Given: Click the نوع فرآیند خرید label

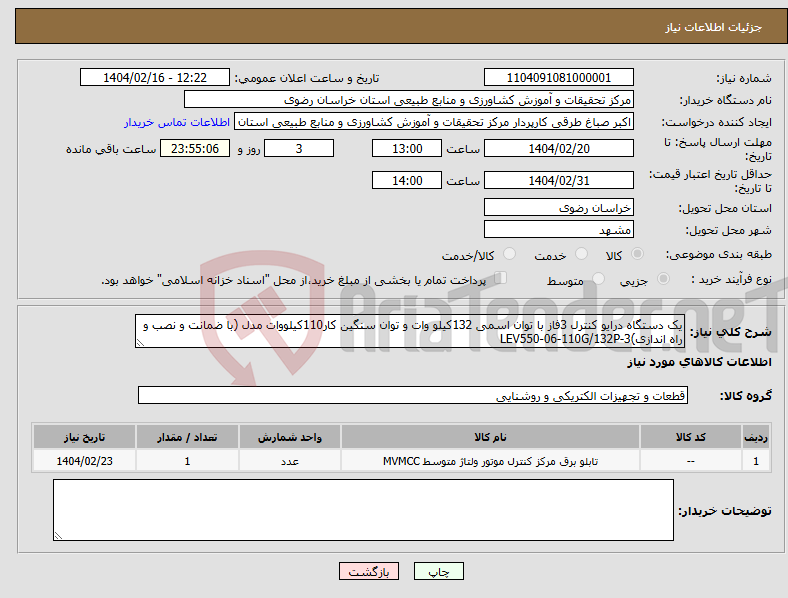Looking at the screenshot, I should click(x=731, y=279).
